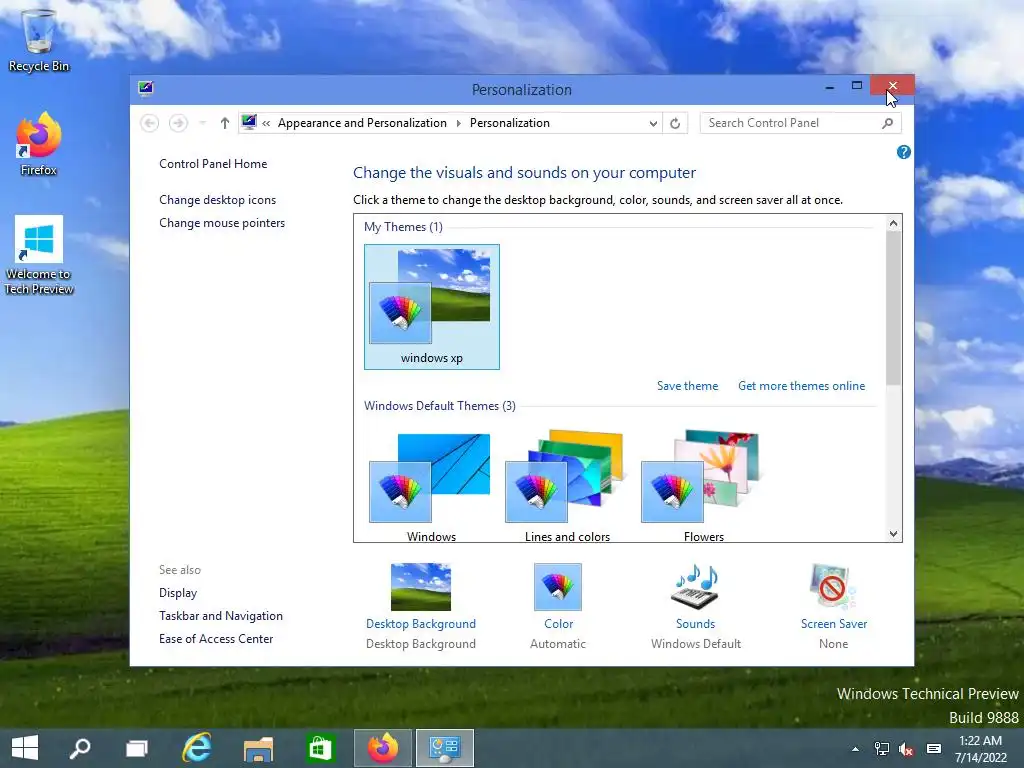
Task: Open Ease of Access Center link
Action: point(216,639)
